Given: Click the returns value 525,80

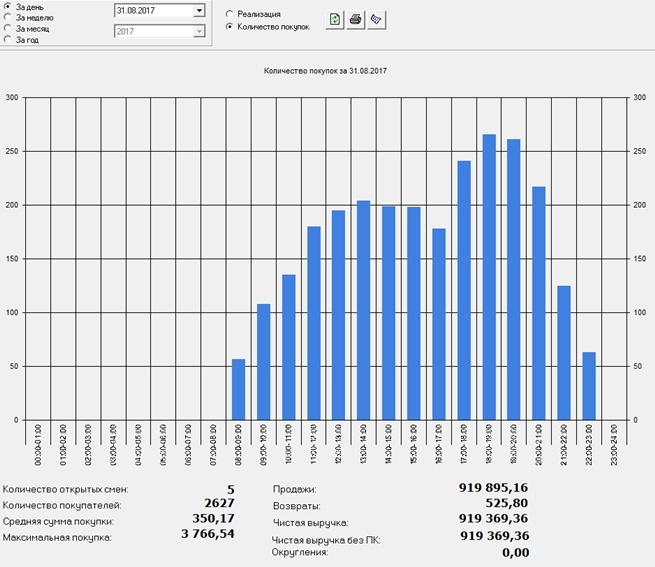Looking at the screenshot, I should point(507,503).
